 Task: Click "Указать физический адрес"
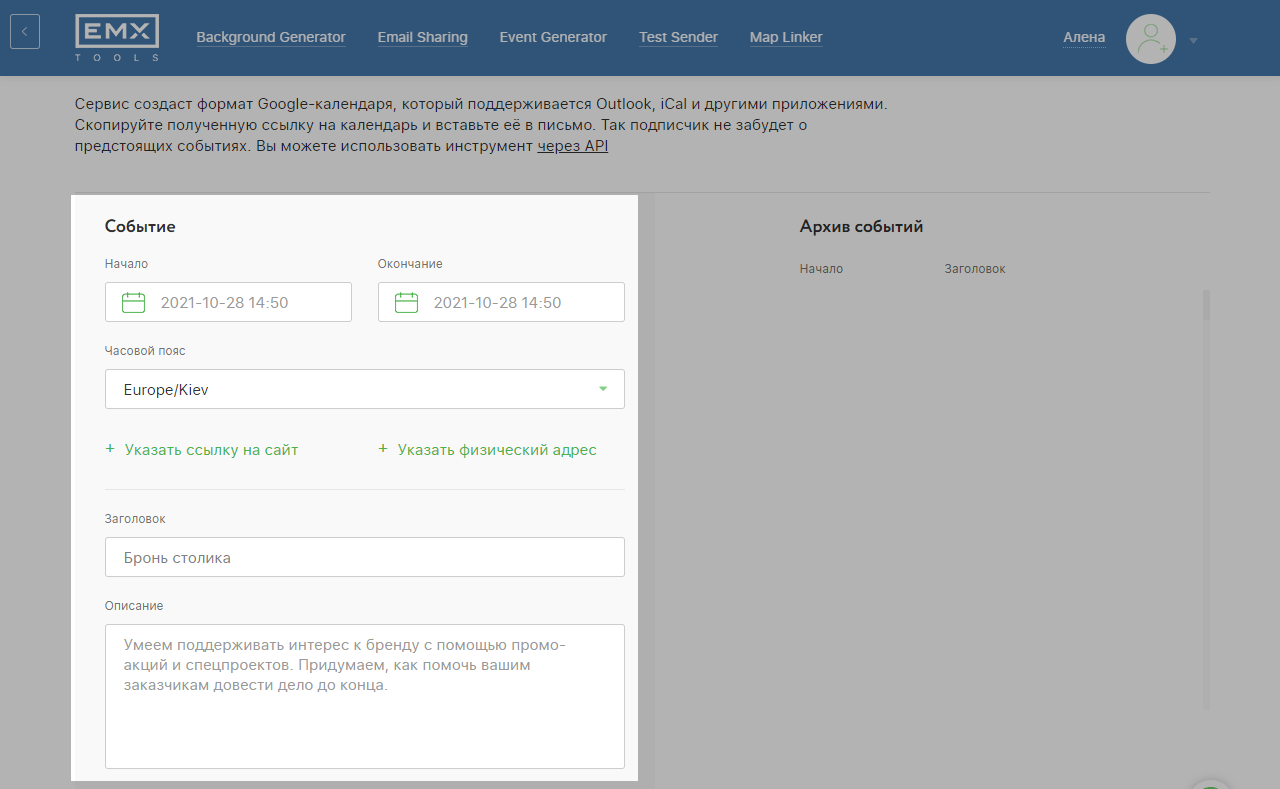pyautogui.click(x=496, y=450)
